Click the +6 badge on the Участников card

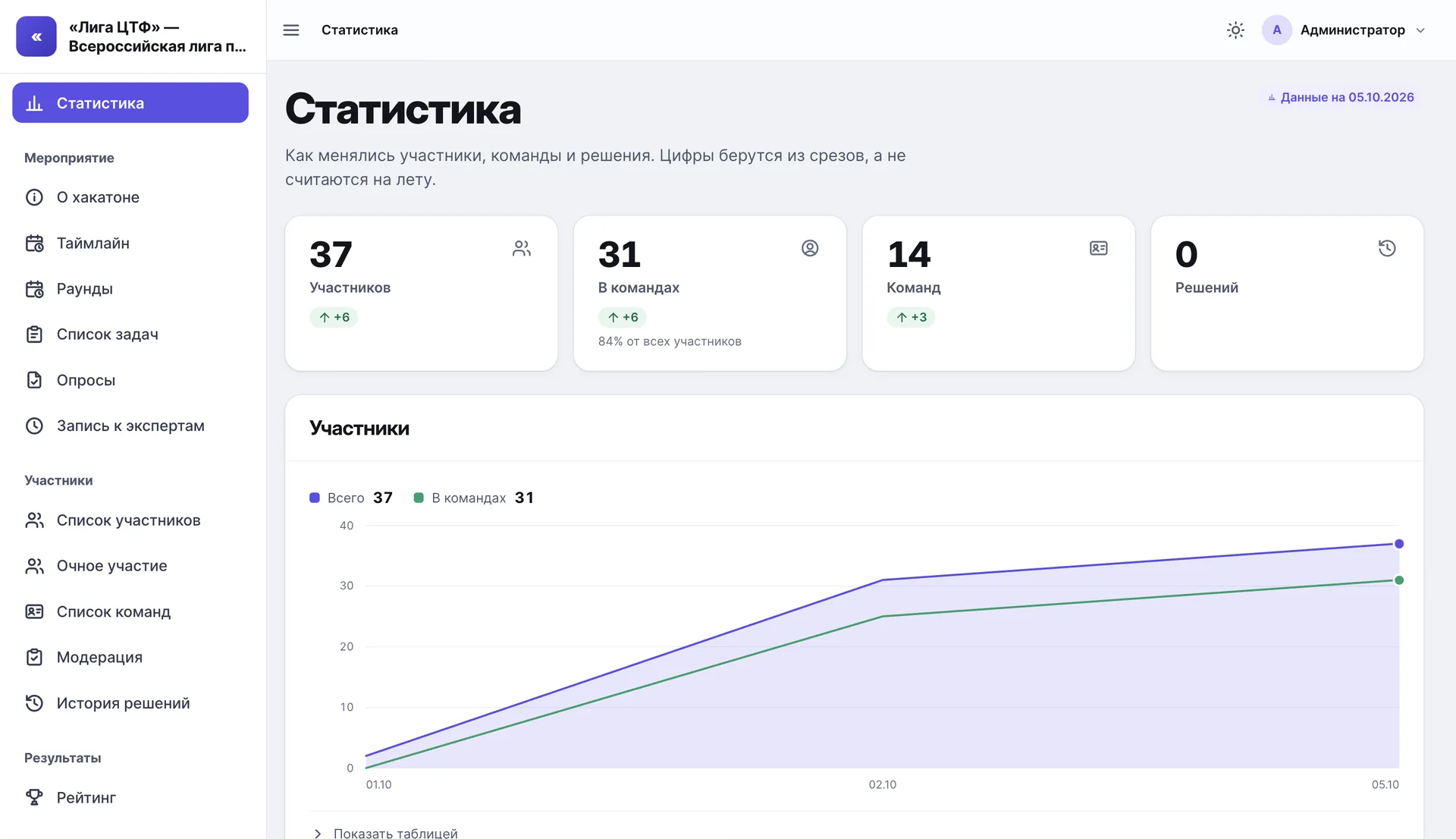point(334,317)
